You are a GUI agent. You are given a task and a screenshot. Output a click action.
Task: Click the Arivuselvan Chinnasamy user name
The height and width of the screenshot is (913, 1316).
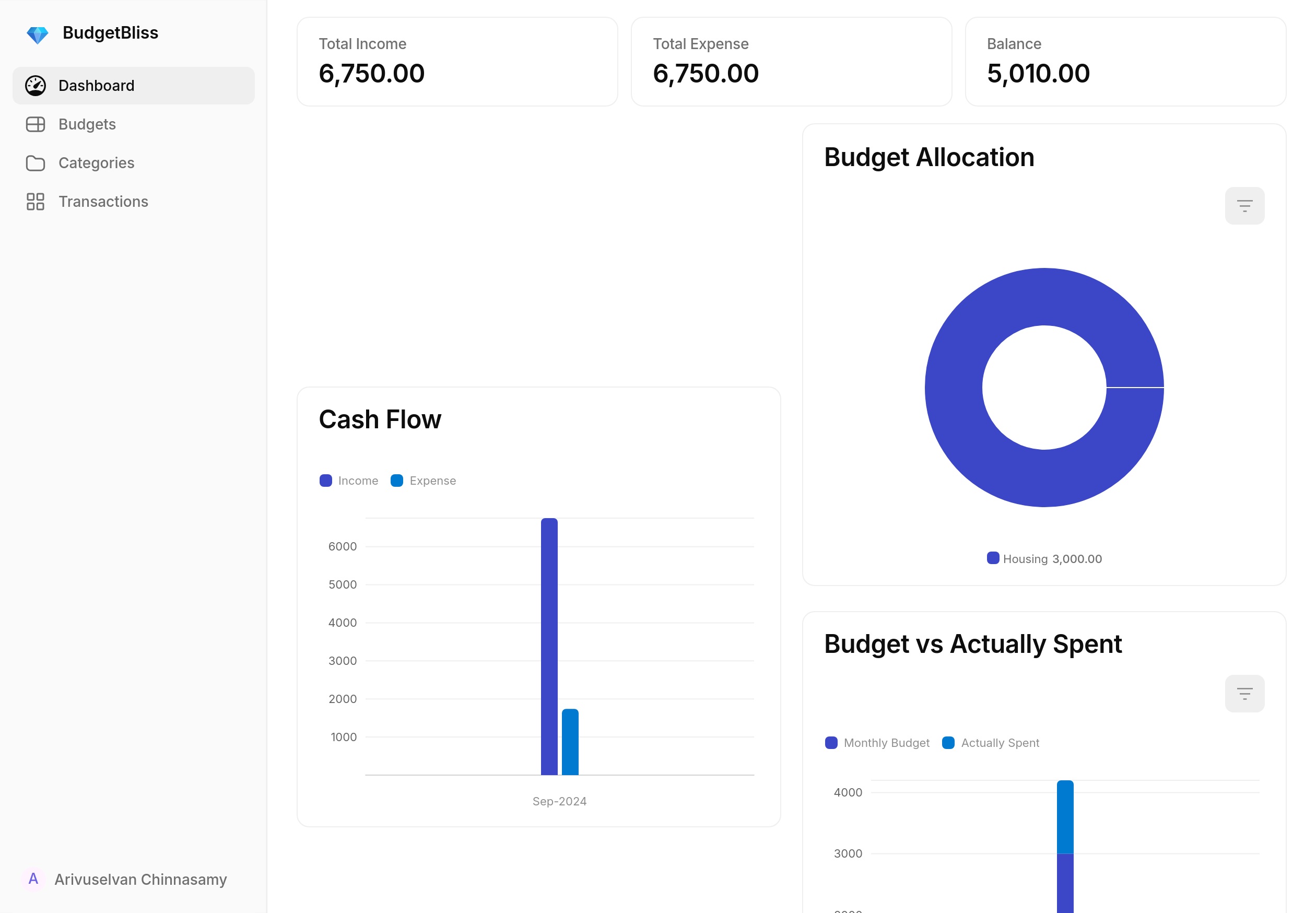(140, 879)
